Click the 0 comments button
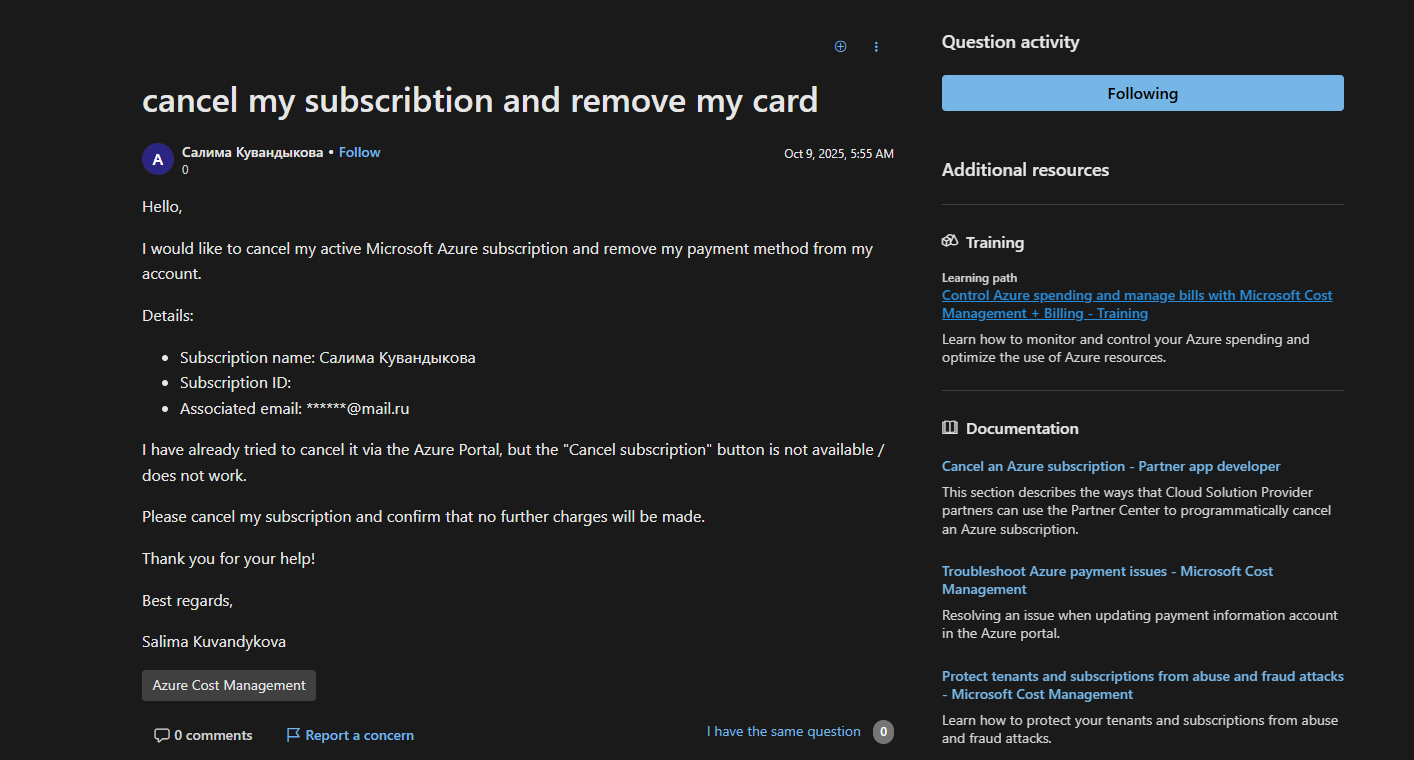The width and height of the screenshot is (1414, 760). point(203,735)
